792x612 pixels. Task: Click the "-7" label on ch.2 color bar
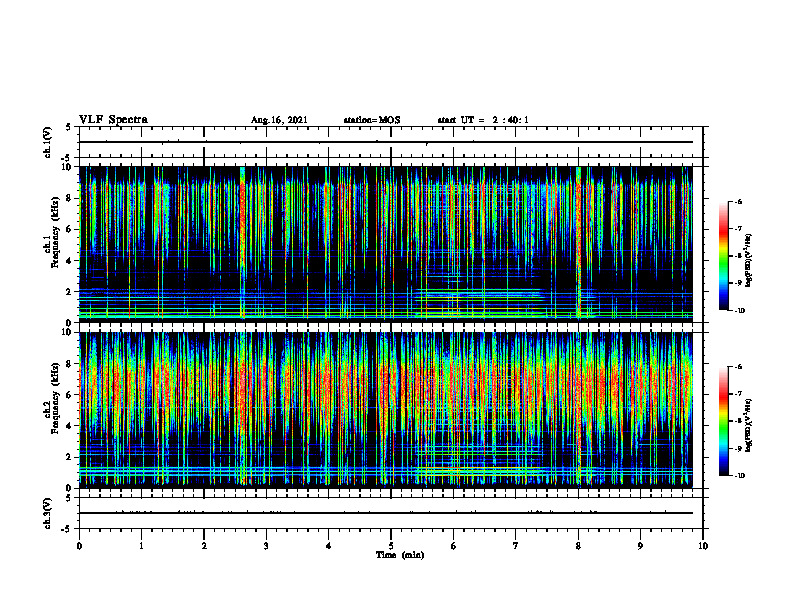click(x=739, y=394)
